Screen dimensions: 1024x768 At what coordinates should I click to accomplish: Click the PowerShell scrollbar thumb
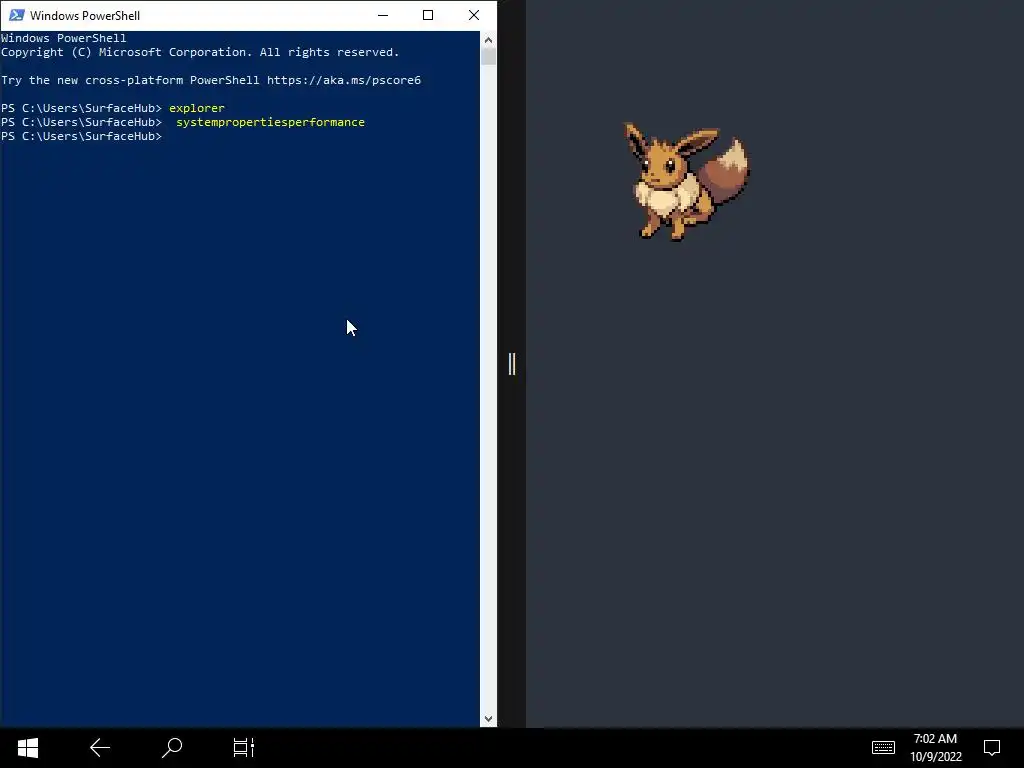488,56
